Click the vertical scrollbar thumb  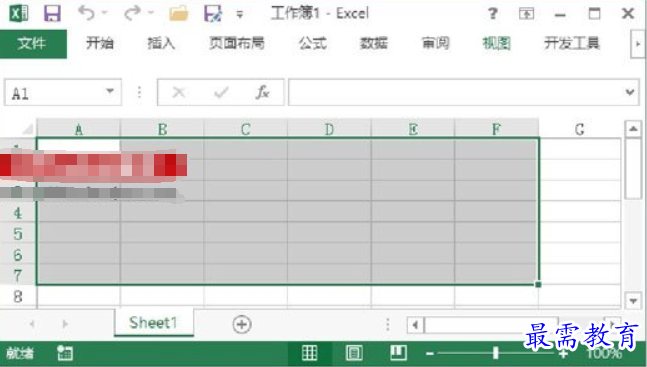point(633,168)
